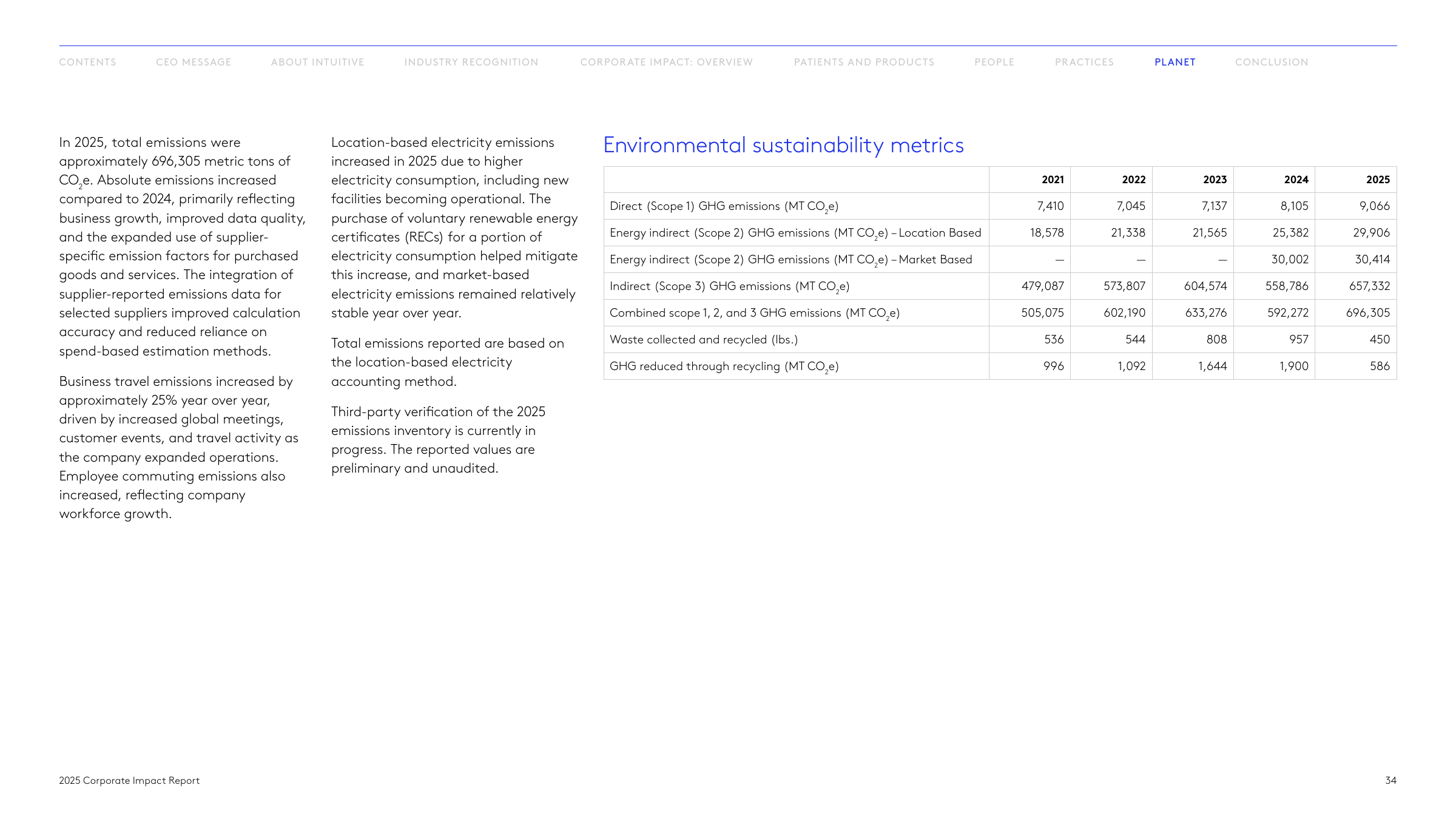Open PATIENTS AND PRODUCTS section
Screen dimensions: 1456x819
click(x=864, y=62)
